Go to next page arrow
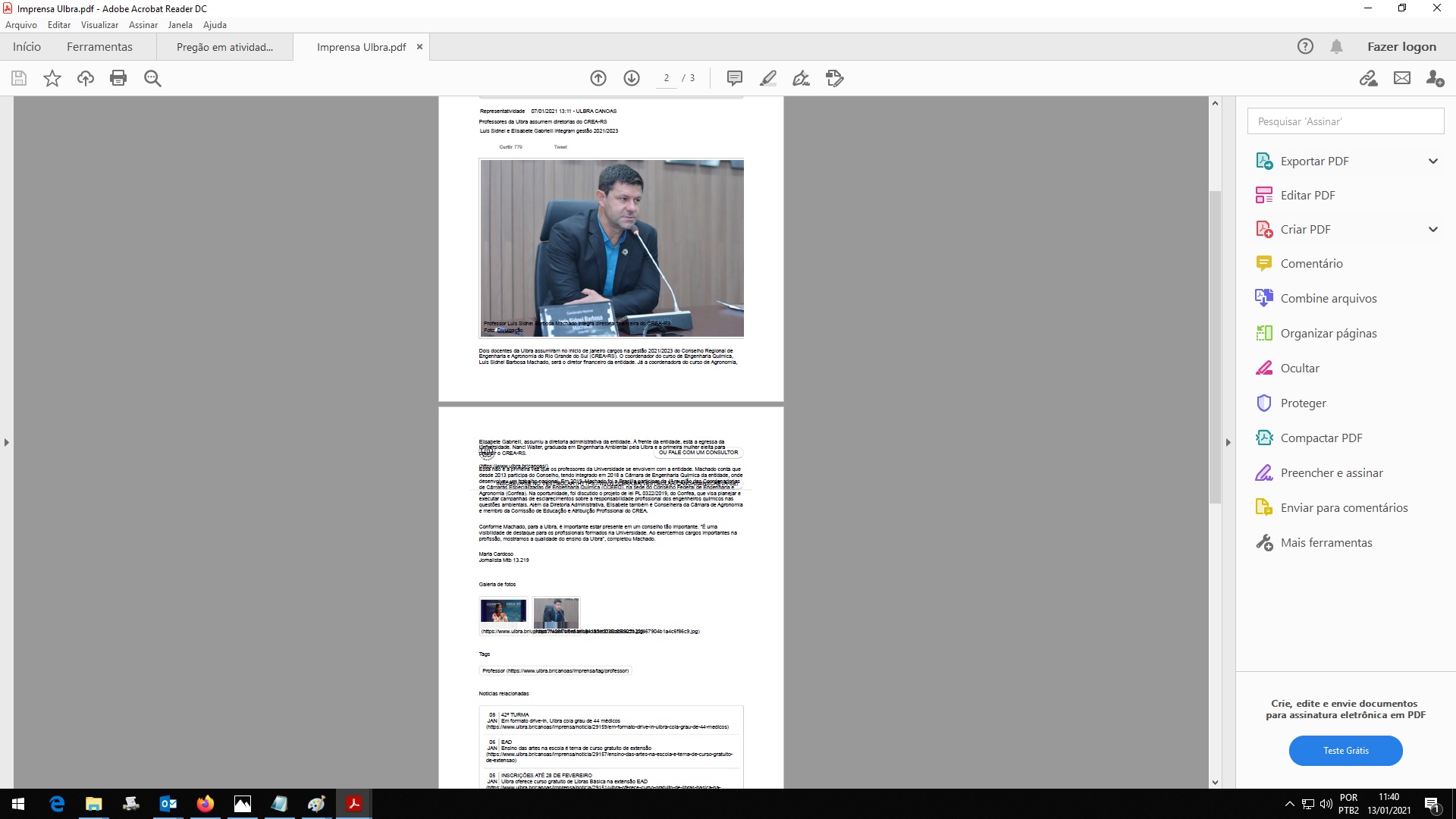Image resolution: width=1456 pixels, height=819 pixels. coord(632,78)
